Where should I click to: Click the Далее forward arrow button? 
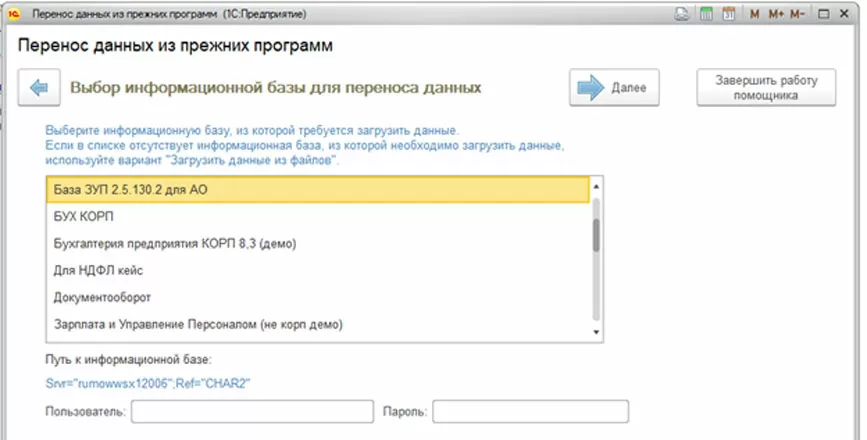point(614,87)
